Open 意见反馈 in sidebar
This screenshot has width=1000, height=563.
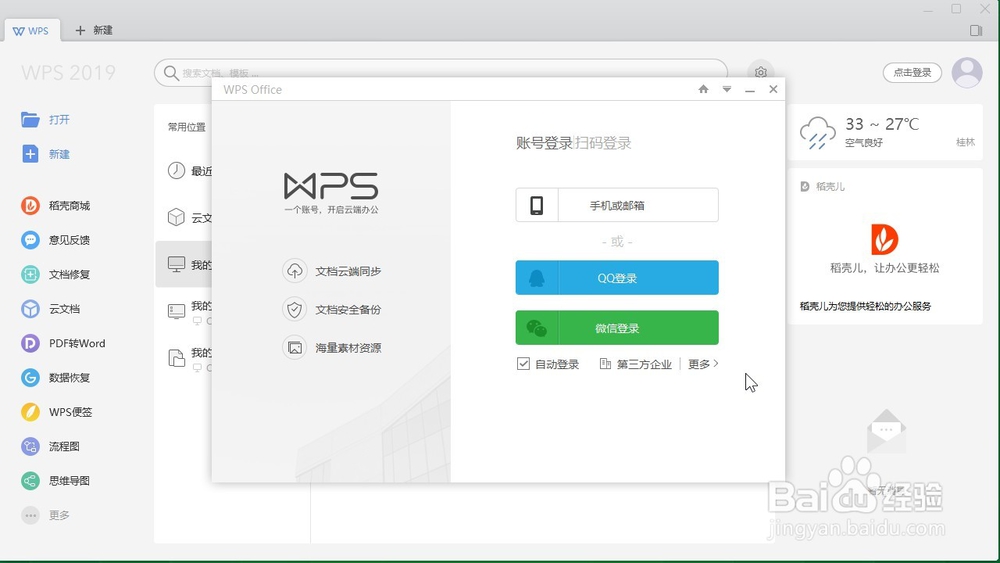pyautogui.click(x=55, y=240)
